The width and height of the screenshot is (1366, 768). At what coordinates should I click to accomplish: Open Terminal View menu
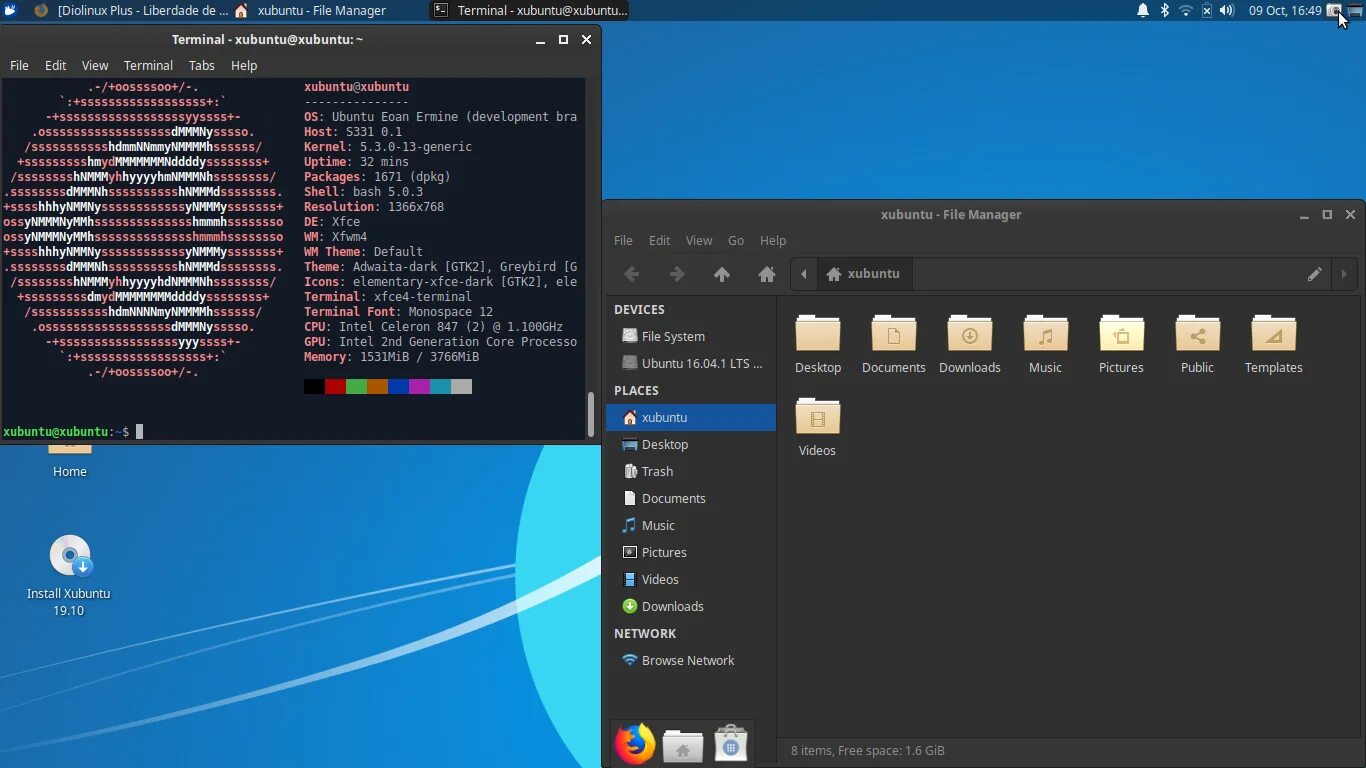click(95, 65)
